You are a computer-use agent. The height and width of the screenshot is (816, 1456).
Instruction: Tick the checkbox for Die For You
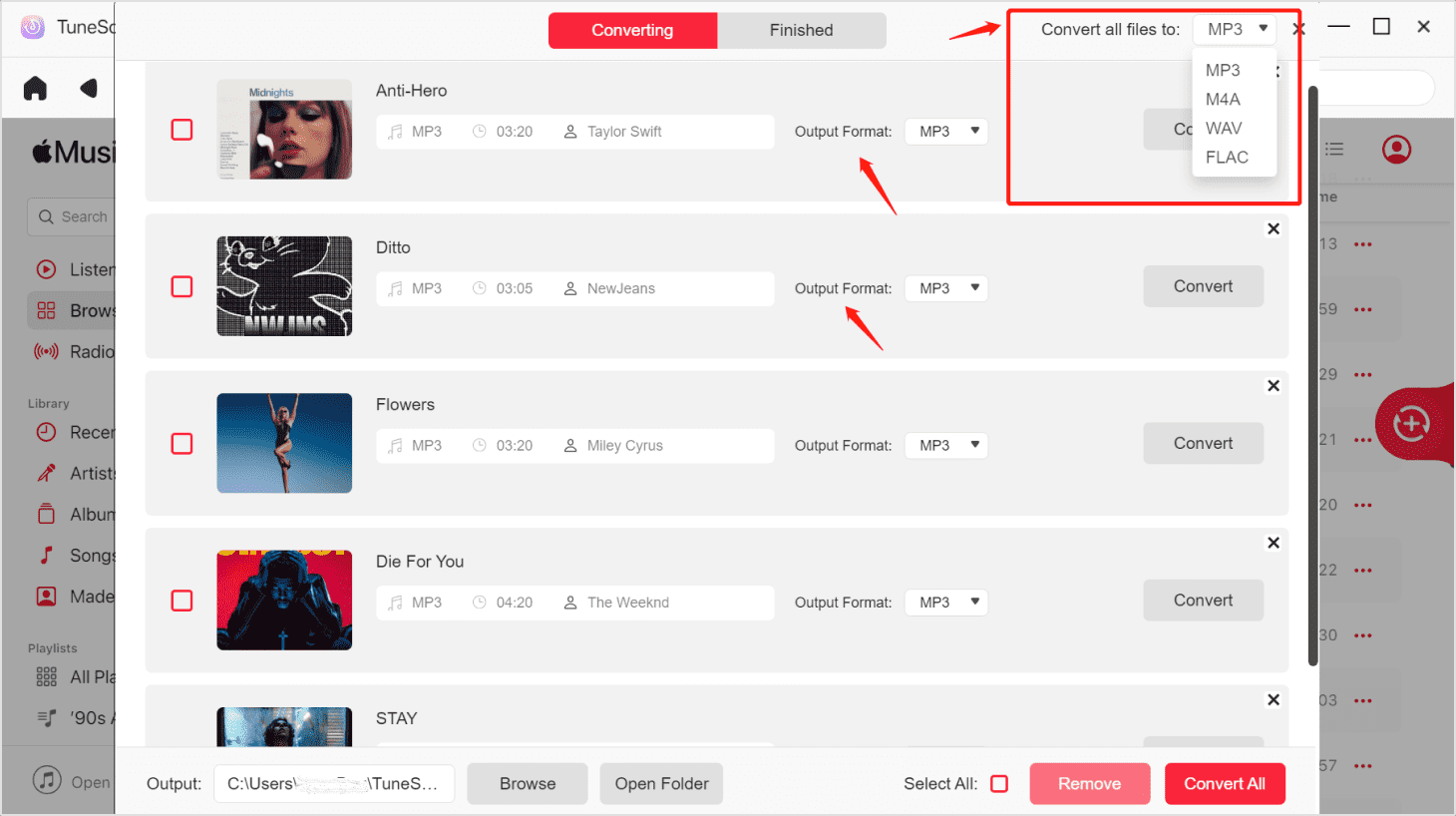pyautogui.click(x=182, y=601)
